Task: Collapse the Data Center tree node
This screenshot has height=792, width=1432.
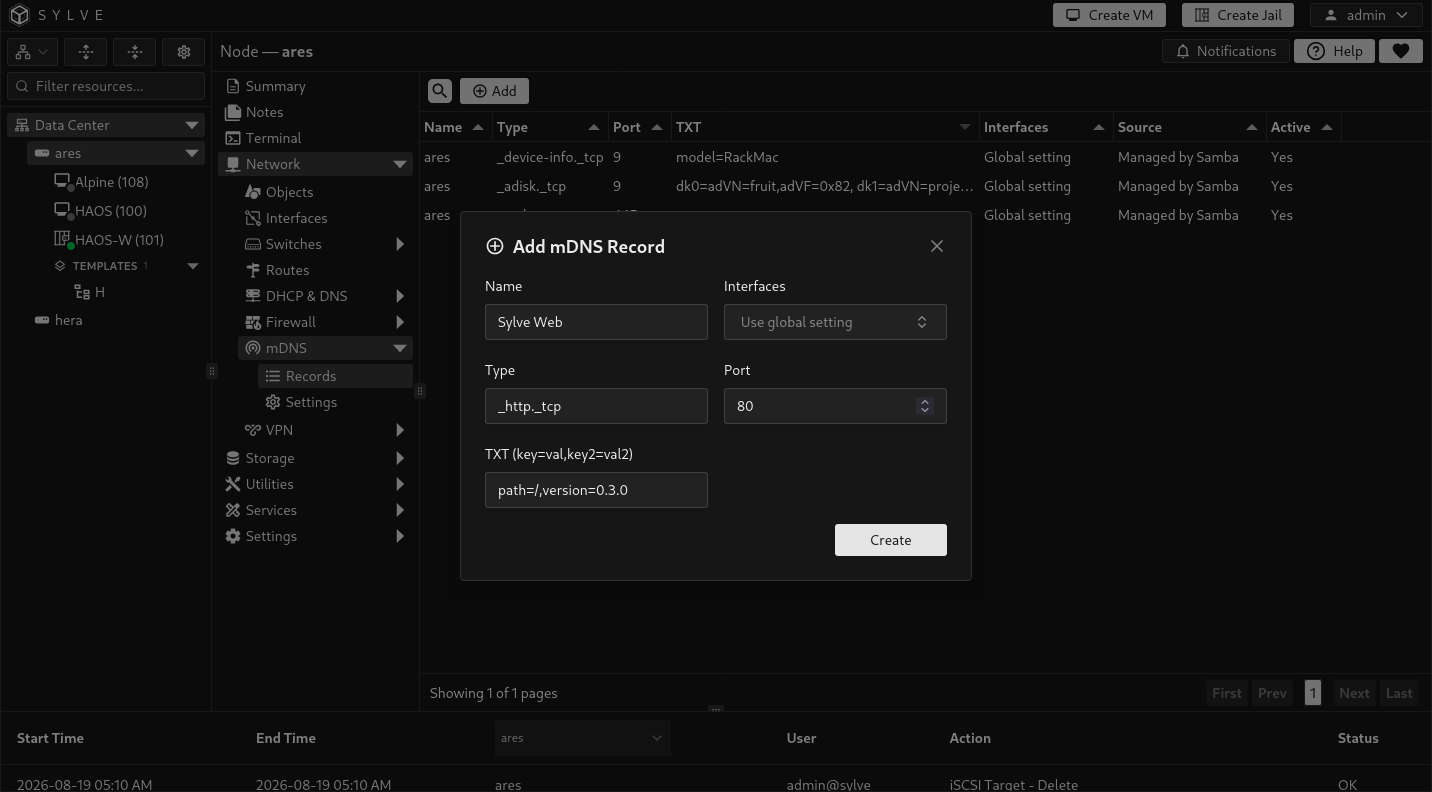Action: (192, 125)
